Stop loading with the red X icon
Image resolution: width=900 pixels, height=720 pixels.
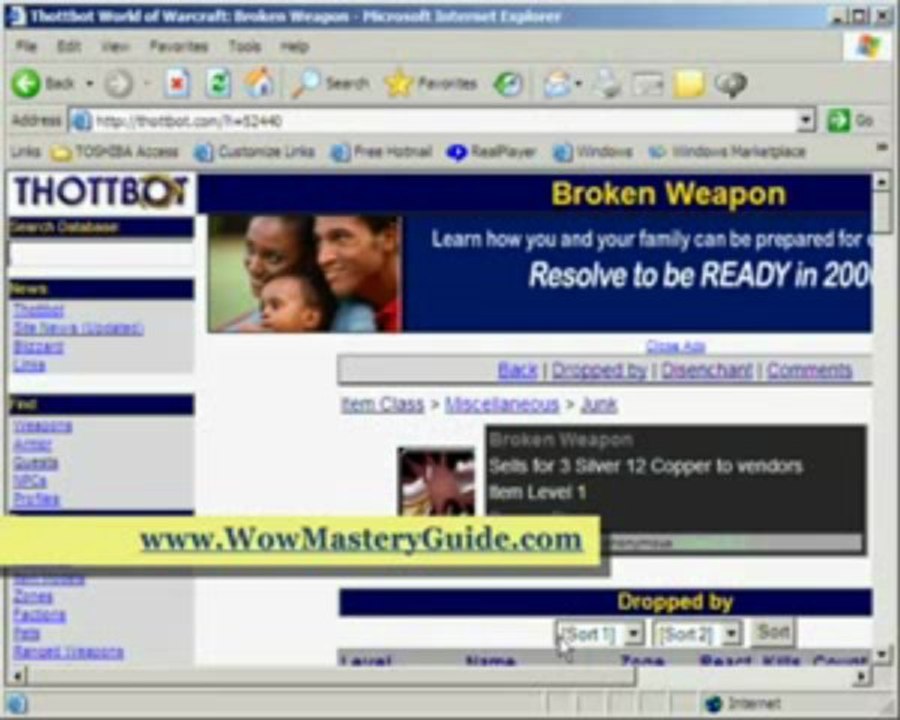pyautogui.click(x=177, y=84)
